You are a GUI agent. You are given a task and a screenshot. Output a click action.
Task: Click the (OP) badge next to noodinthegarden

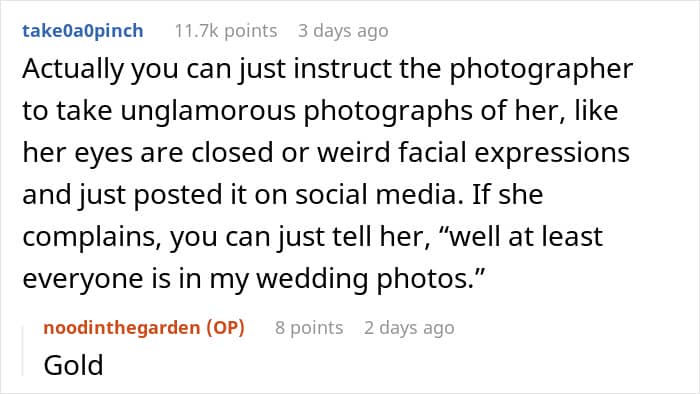click(225, 328)
